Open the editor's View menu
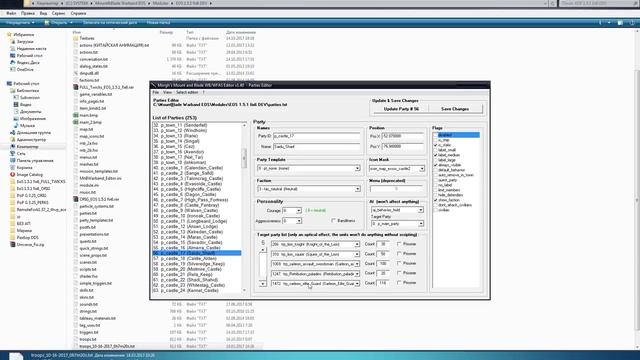Image resolution: width=640 pixels, height=360 pixels. click(167, 93)
